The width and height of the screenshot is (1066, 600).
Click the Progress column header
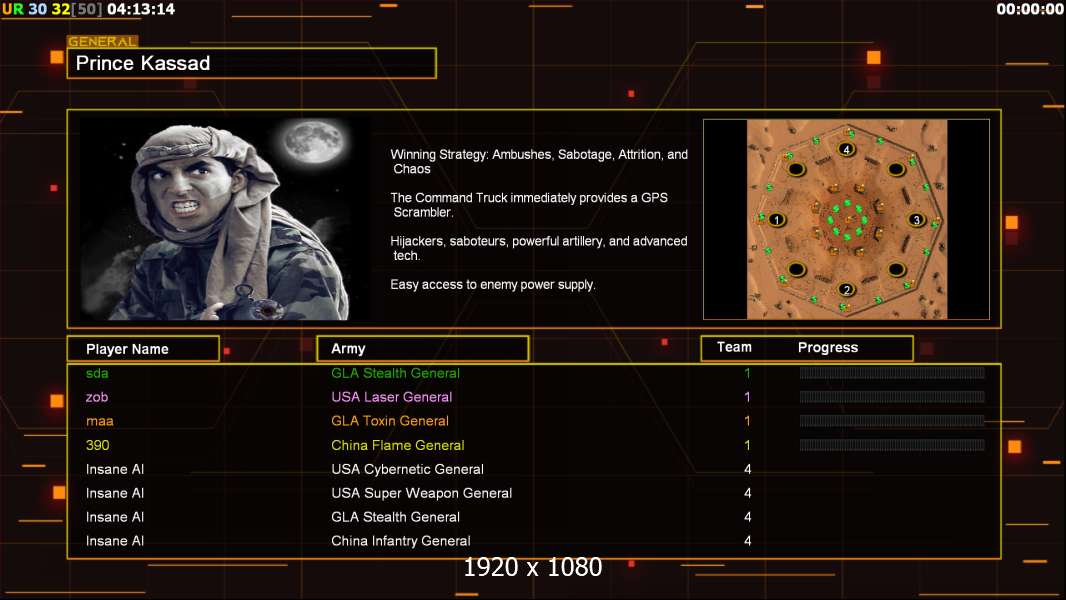(x=828, y=347)
